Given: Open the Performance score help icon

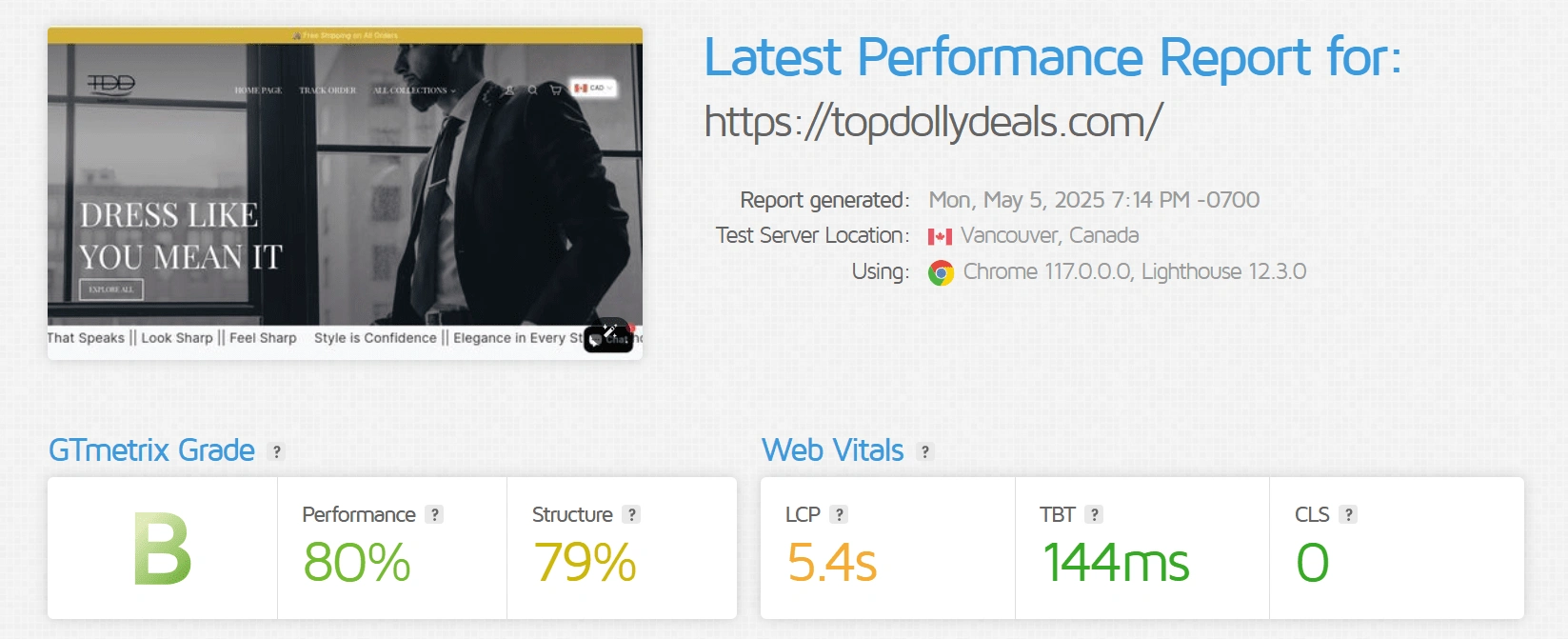Looking at the screenshot, I should tap(435, 514).
